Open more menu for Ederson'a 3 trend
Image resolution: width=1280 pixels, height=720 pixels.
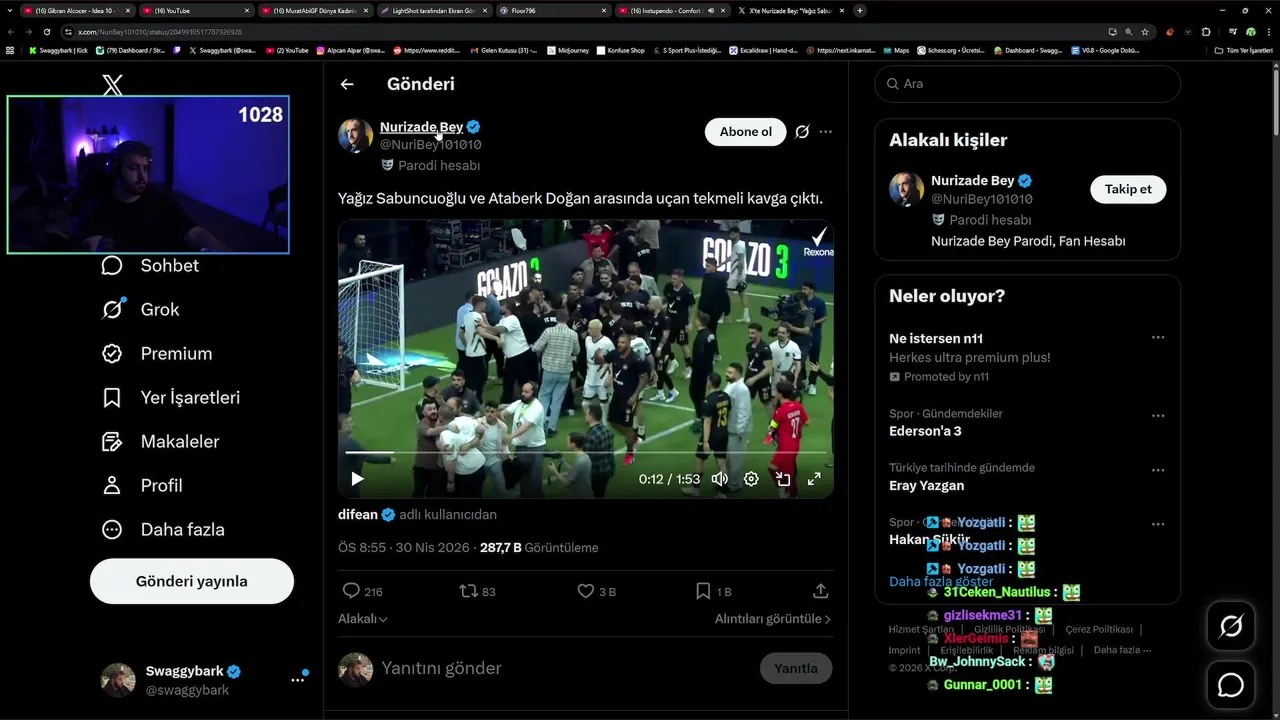(x=1158, y=416)
